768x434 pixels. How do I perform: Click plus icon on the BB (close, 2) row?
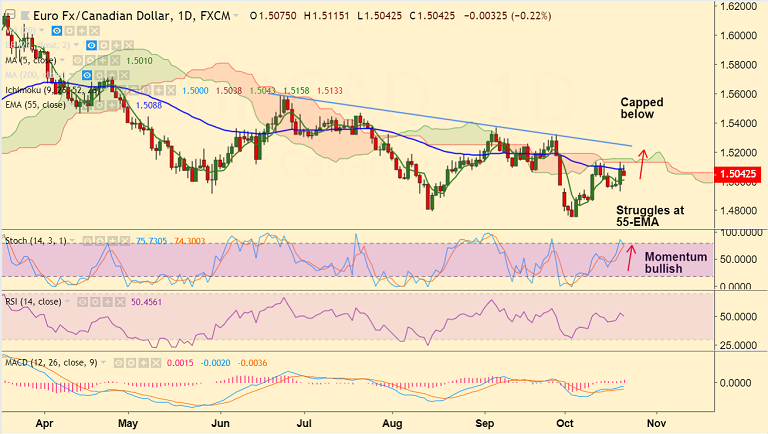pos(116,46)
